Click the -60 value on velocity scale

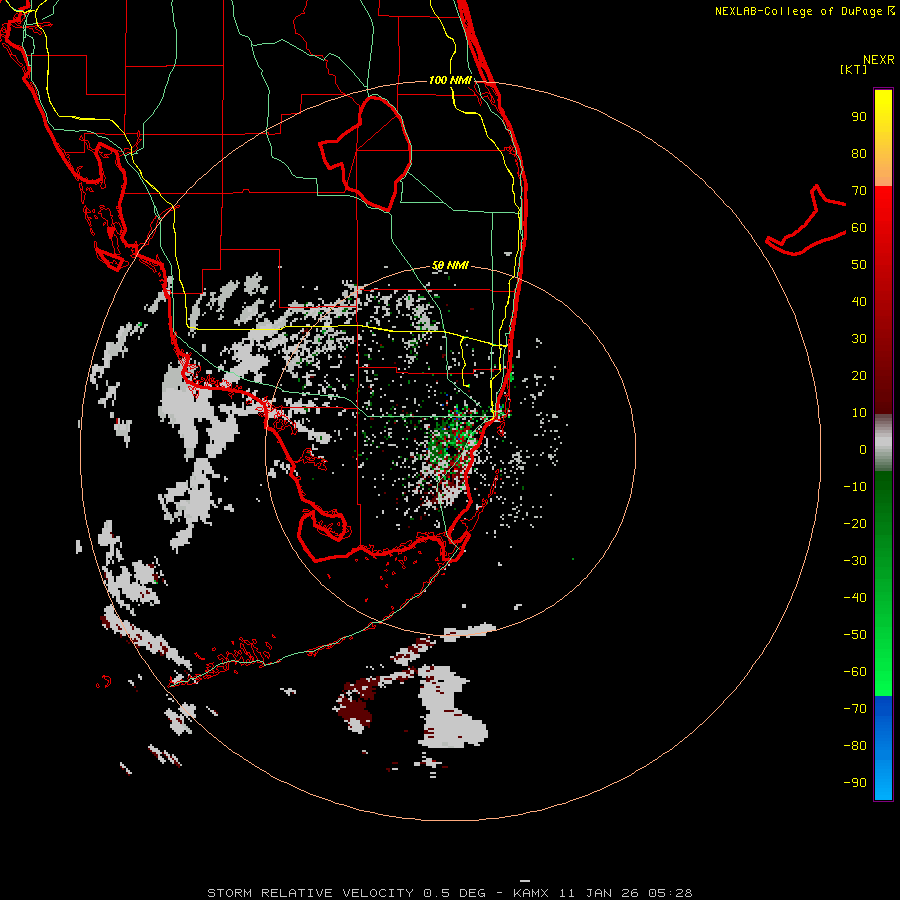coord(855,672)
